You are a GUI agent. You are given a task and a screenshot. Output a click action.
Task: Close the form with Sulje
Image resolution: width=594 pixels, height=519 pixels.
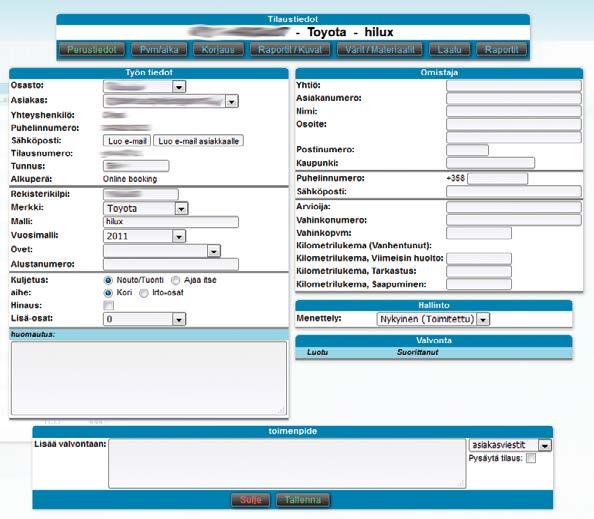pyautogui.click(x=250, y=500)
